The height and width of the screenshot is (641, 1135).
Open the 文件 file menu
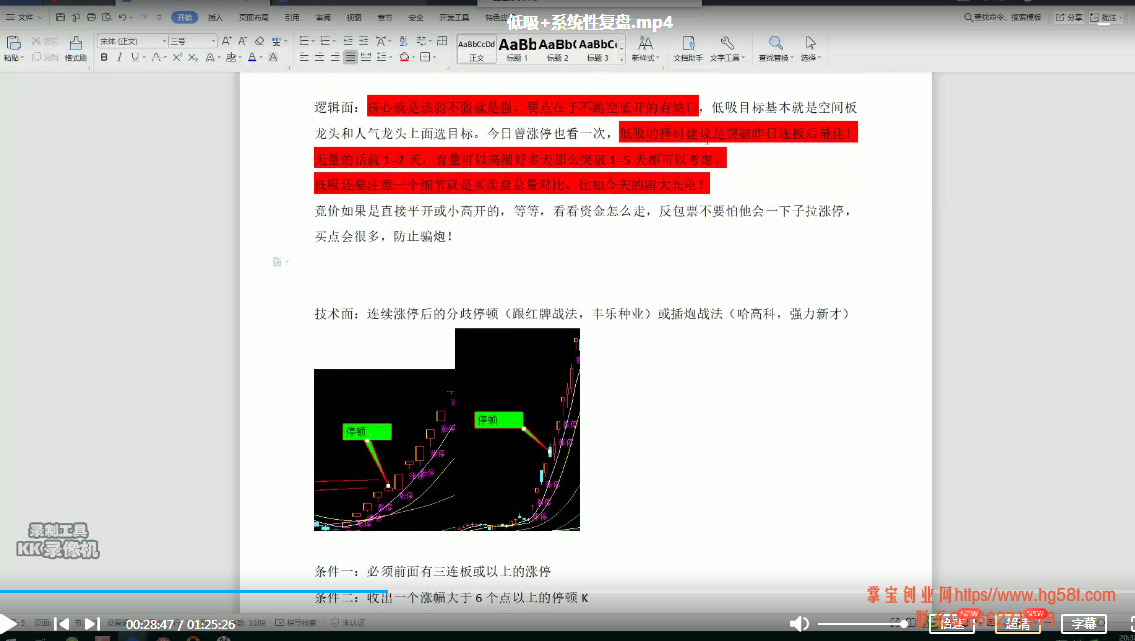(25, 17)
